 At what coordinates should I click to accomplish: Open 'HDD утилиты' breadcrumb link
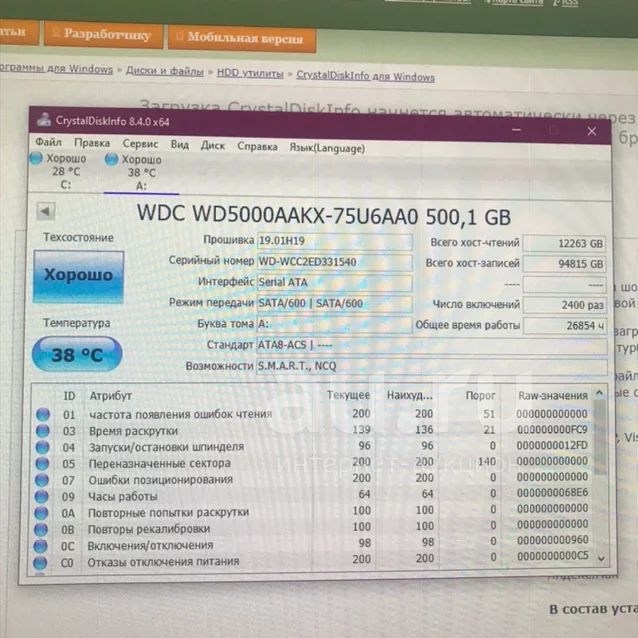click(250, 74)
